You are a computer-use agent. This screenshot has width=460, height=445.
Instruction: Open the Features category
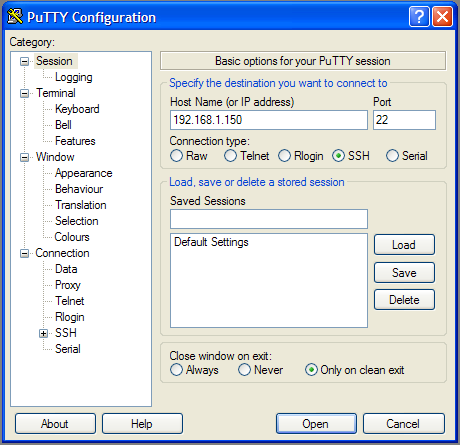click(x=75, y=141)
